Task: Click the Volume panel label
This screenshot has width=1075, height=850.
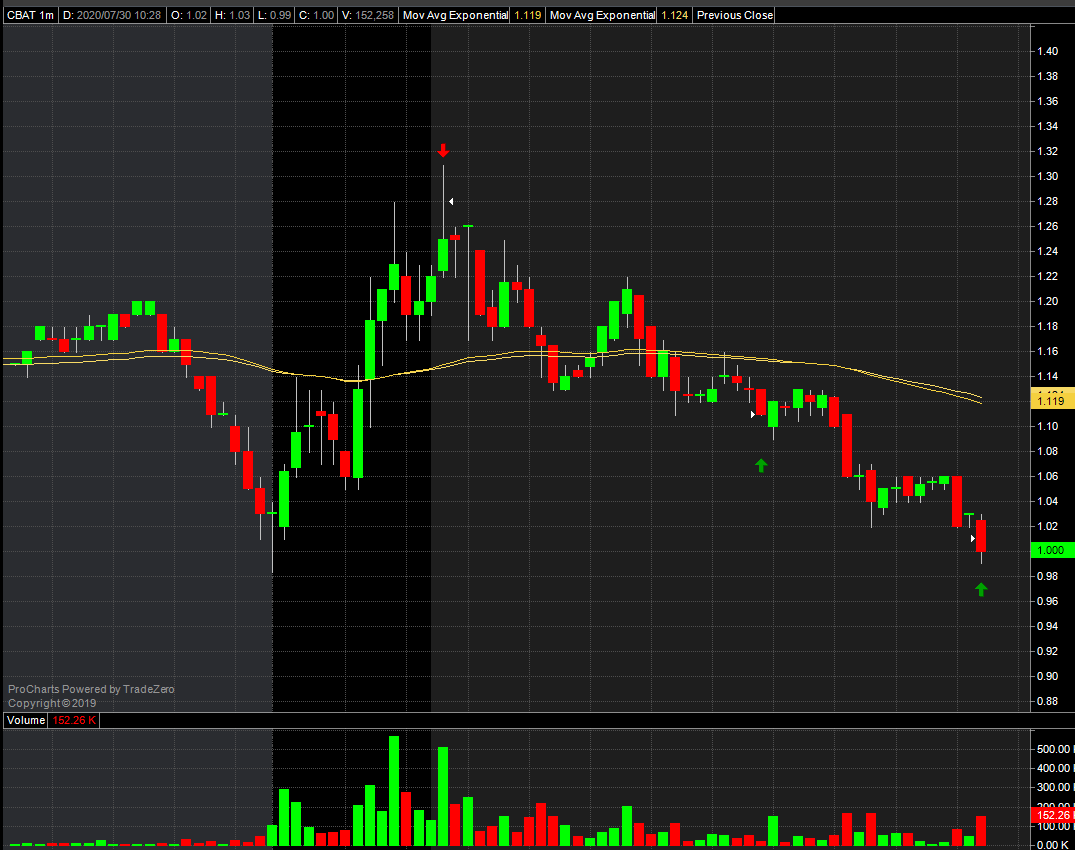Action: pos(26,720)
